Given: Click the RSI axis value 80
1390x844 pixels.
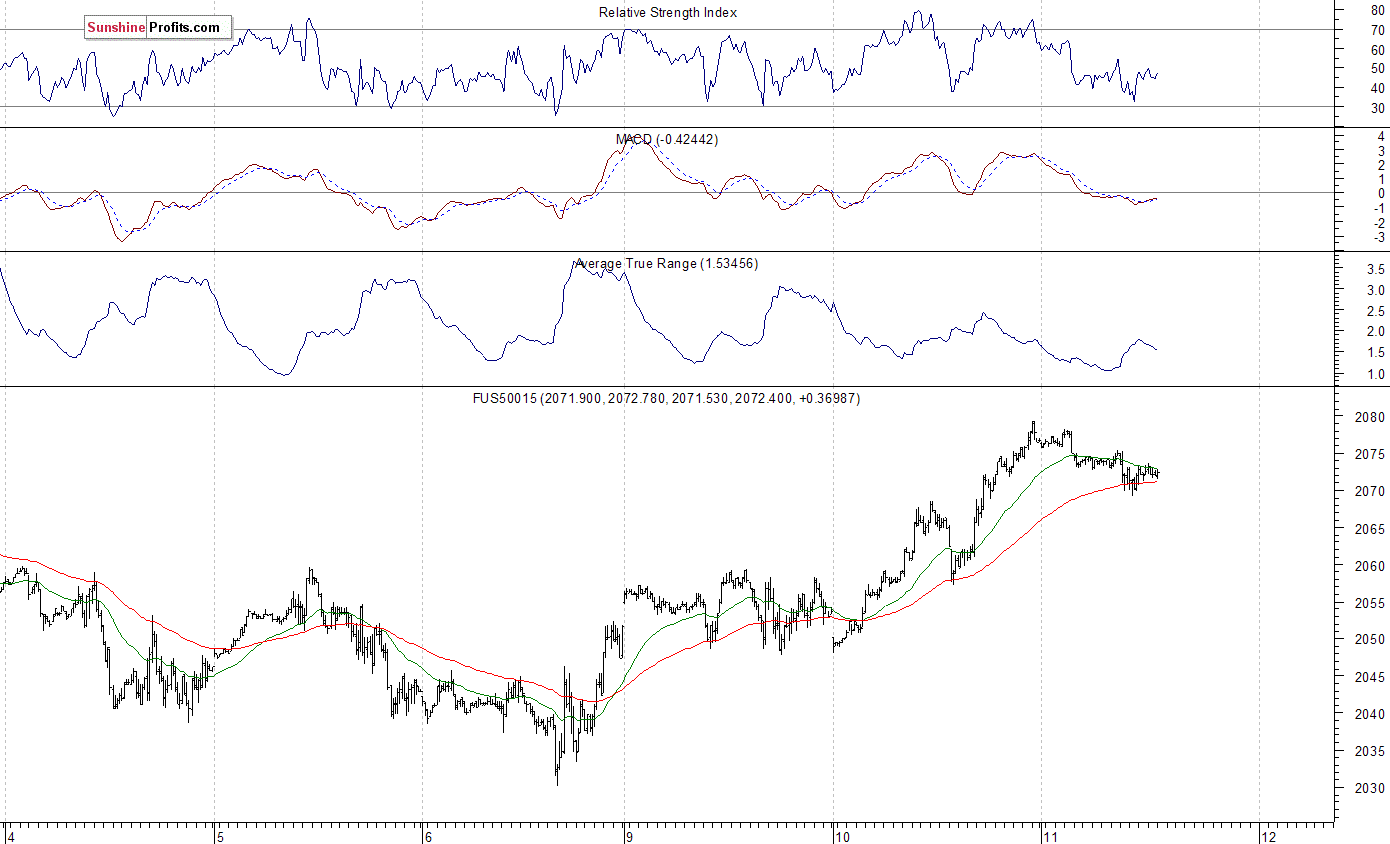Looking at the screenshot, I should (x=1378, y=10).
